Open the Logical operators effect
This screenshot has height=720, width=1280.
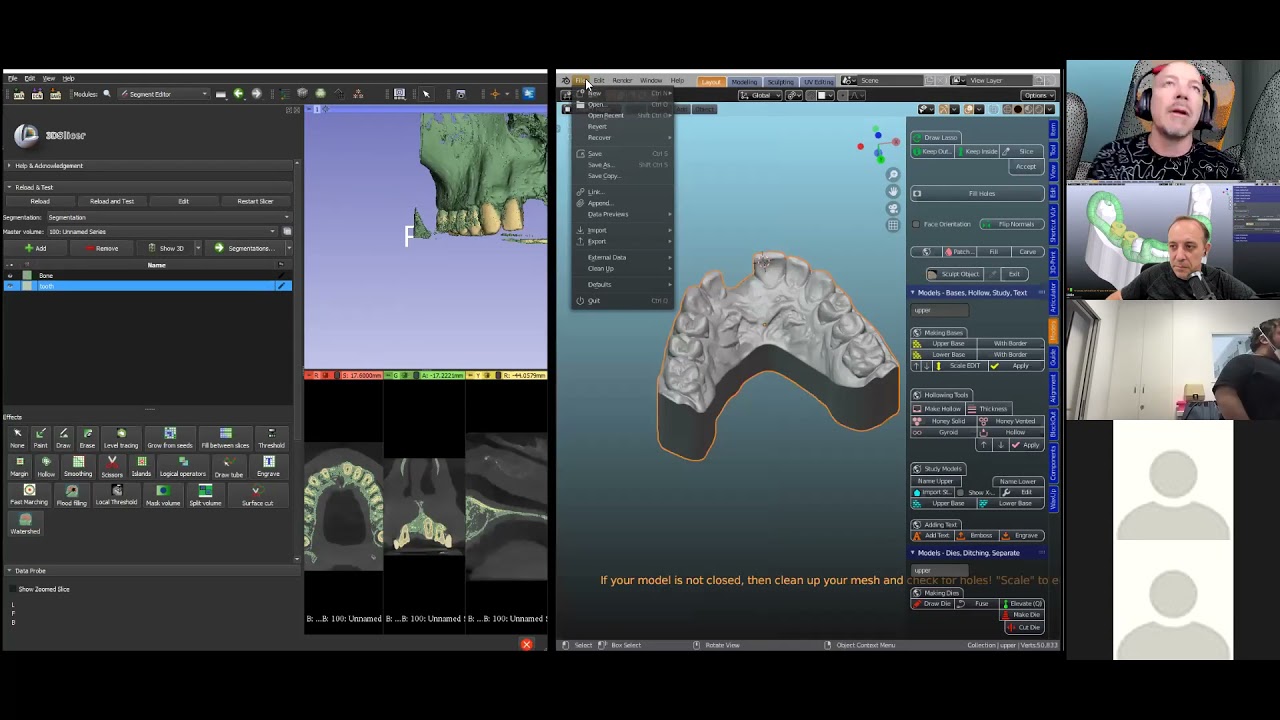(182, 466)
